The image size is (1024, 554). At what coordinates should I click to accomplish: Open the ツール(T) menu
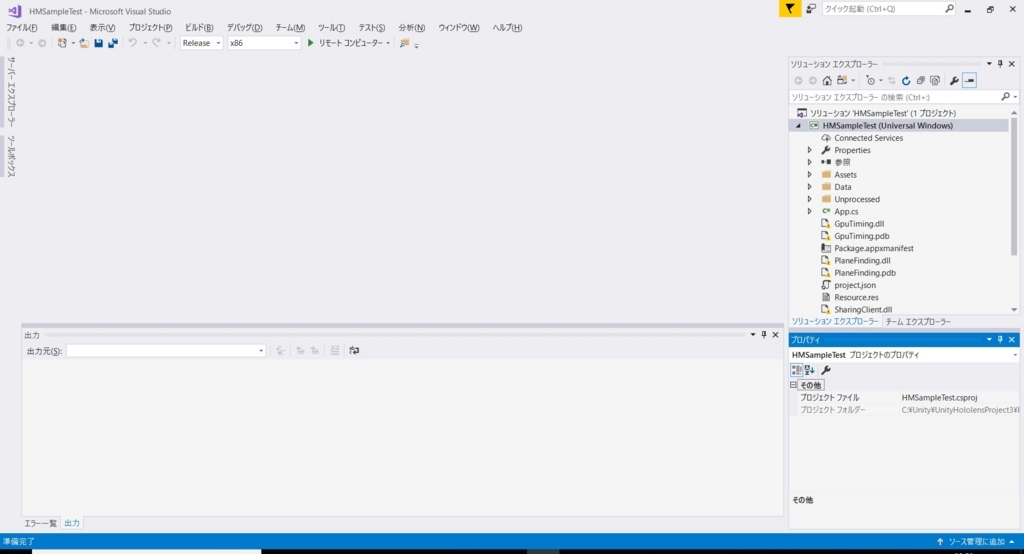click(x=331, y=27)
